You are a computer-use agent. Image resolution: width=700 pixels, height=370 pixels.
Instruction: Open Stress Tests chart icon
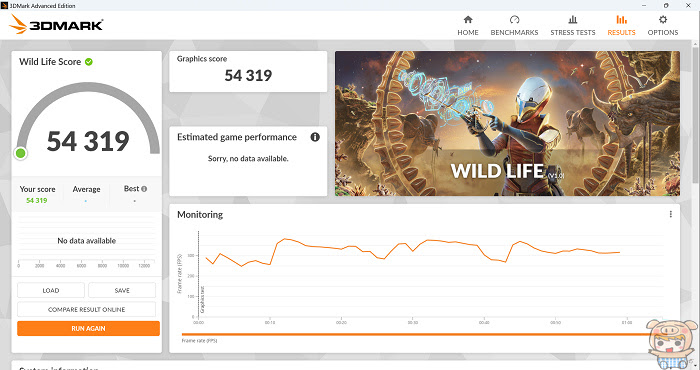pyautogui.click(x=573, y=20)
